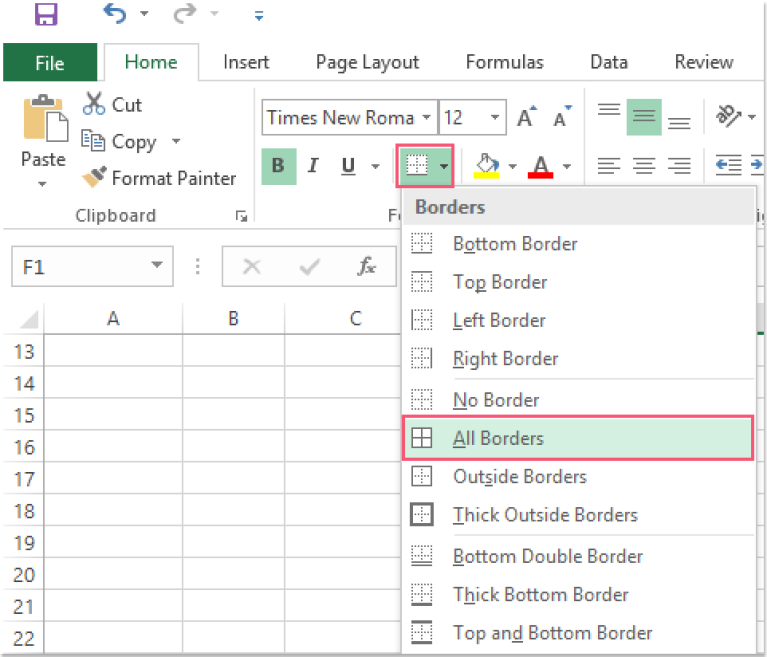
Task: Open the font name dropdown
Action: [427, 118]
